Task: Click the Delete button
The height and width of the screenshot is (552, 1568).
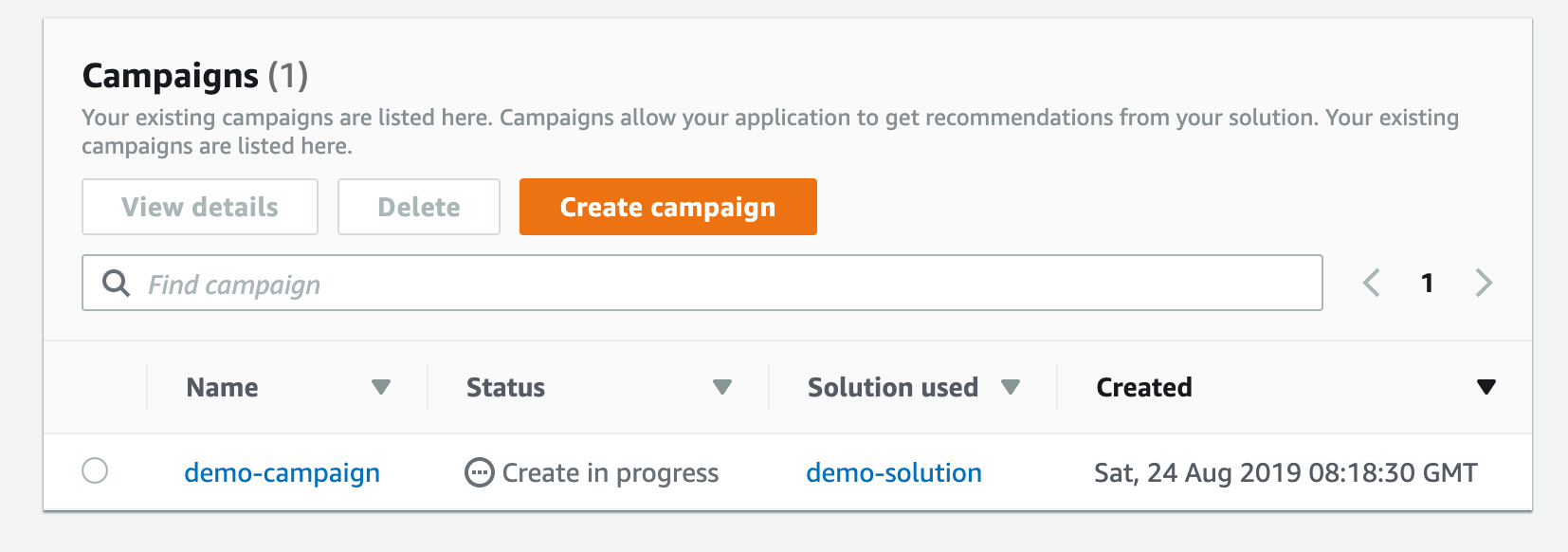Action: 419,207
